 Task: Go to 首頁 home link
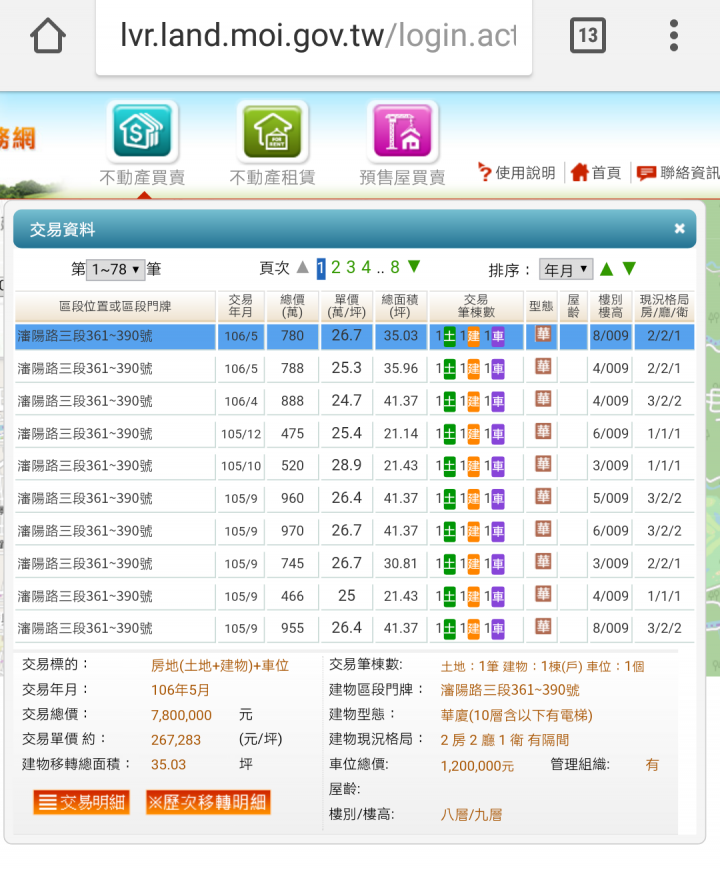[x=595, y=173]
